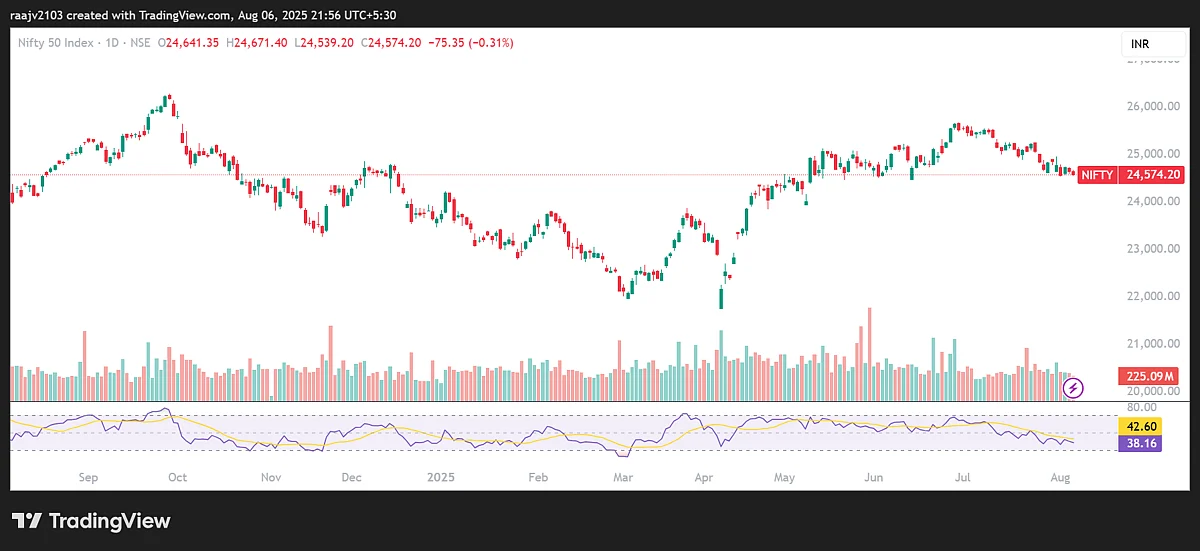This screenshot has width=1200, height=551.
Task: Click the May time axis label
Action: 784,478
